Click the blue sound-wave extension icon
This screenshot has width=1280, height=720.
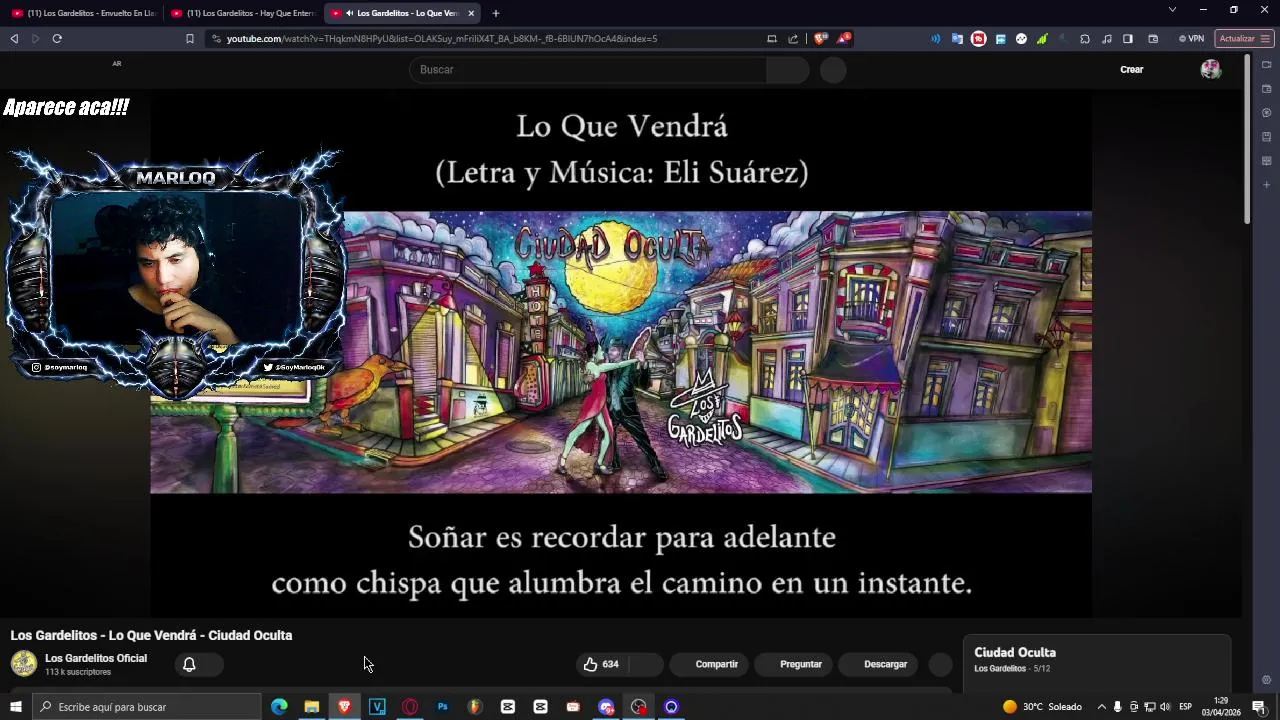(936, 39)
